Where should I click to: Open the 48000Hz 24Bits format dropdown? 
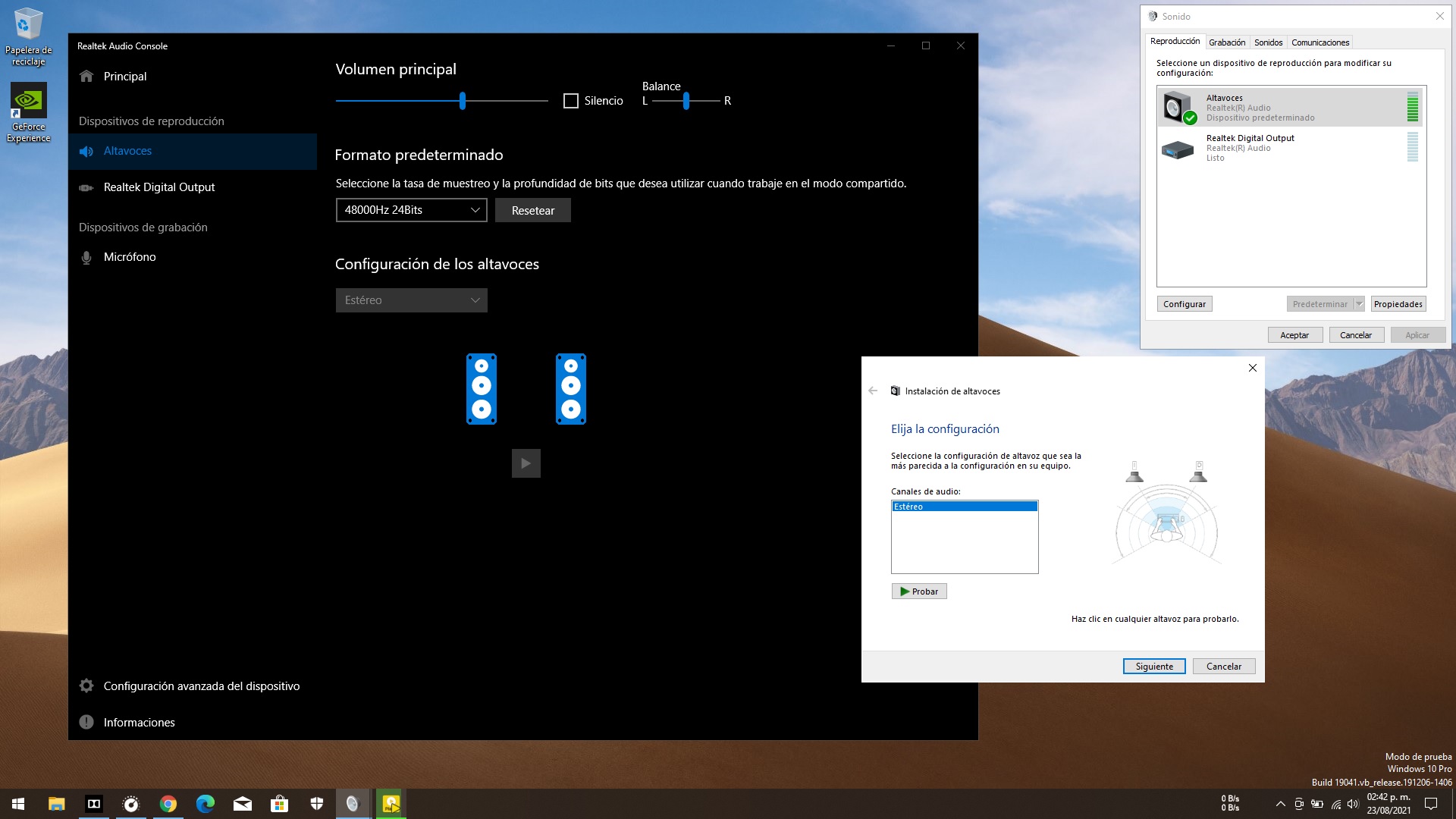coord(412,210)
